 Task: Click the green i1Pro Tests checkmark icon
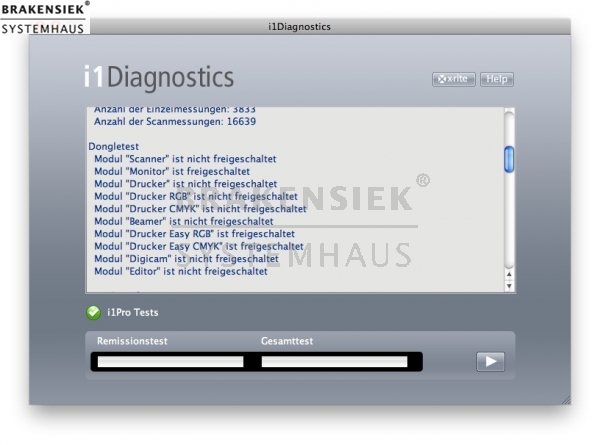93,313
